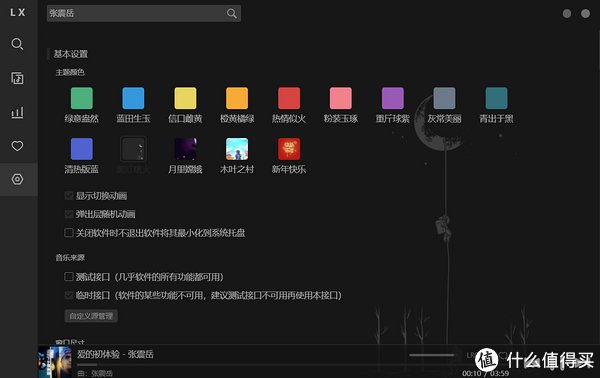
Task: Click the 自定义源管理 button
Action: pos(91,316)
